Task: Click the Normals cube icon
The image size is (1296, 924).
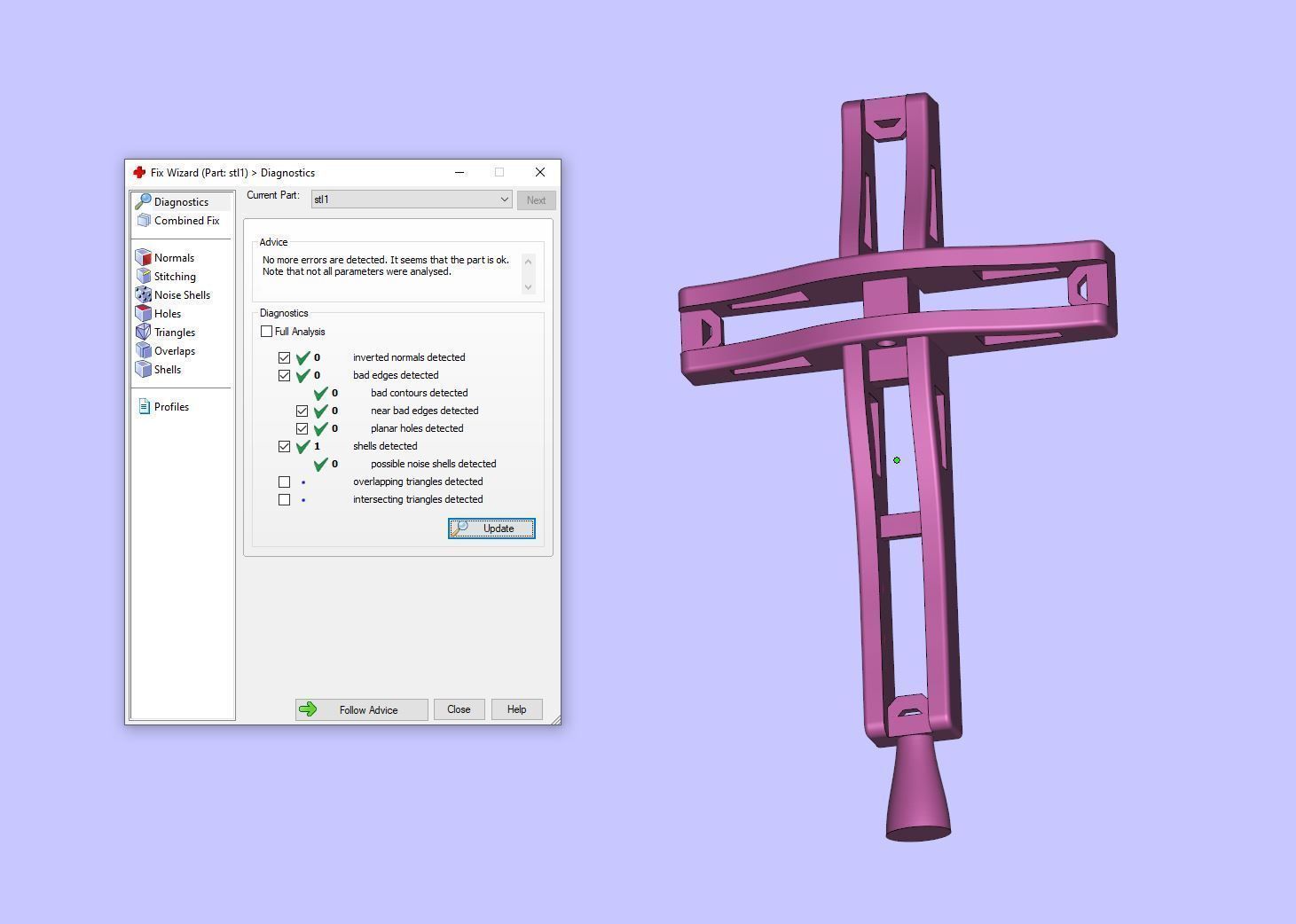Action: click(x=144, y=257)
